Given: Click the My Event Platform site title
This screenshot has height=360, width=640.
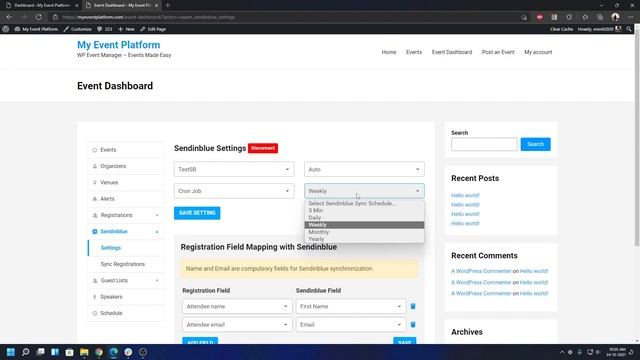Looking at the screenshot, I should coord(119,45).
